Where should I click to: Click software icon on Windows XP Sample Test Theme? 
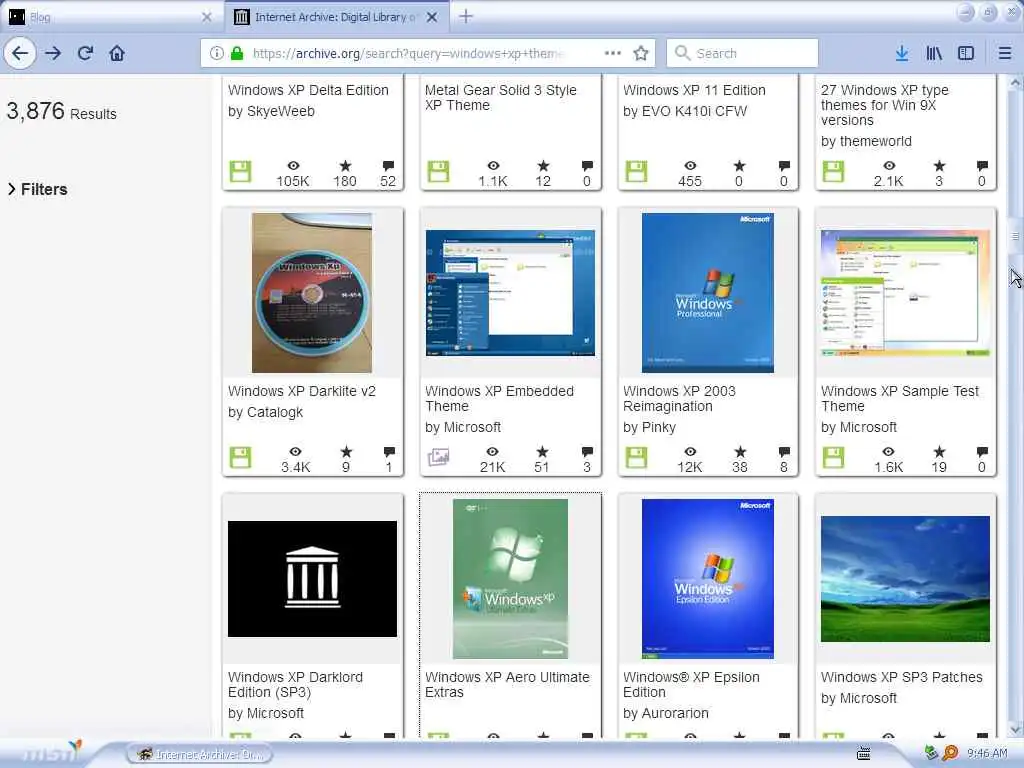tap(833, 457)
